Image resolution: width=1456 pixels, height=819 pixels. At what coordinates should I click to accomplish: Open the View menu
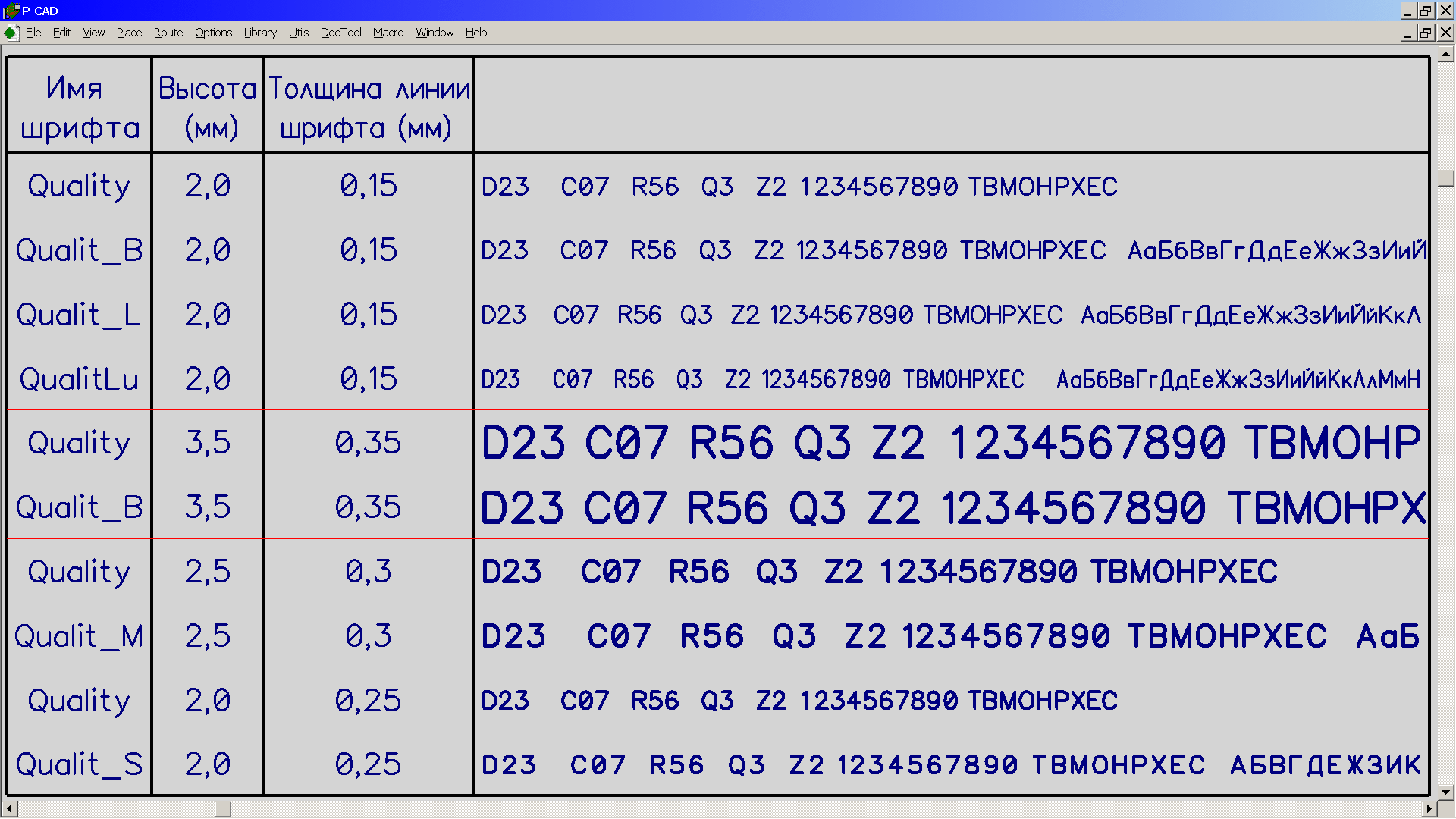pyautogui.click(x=93, y=33)
